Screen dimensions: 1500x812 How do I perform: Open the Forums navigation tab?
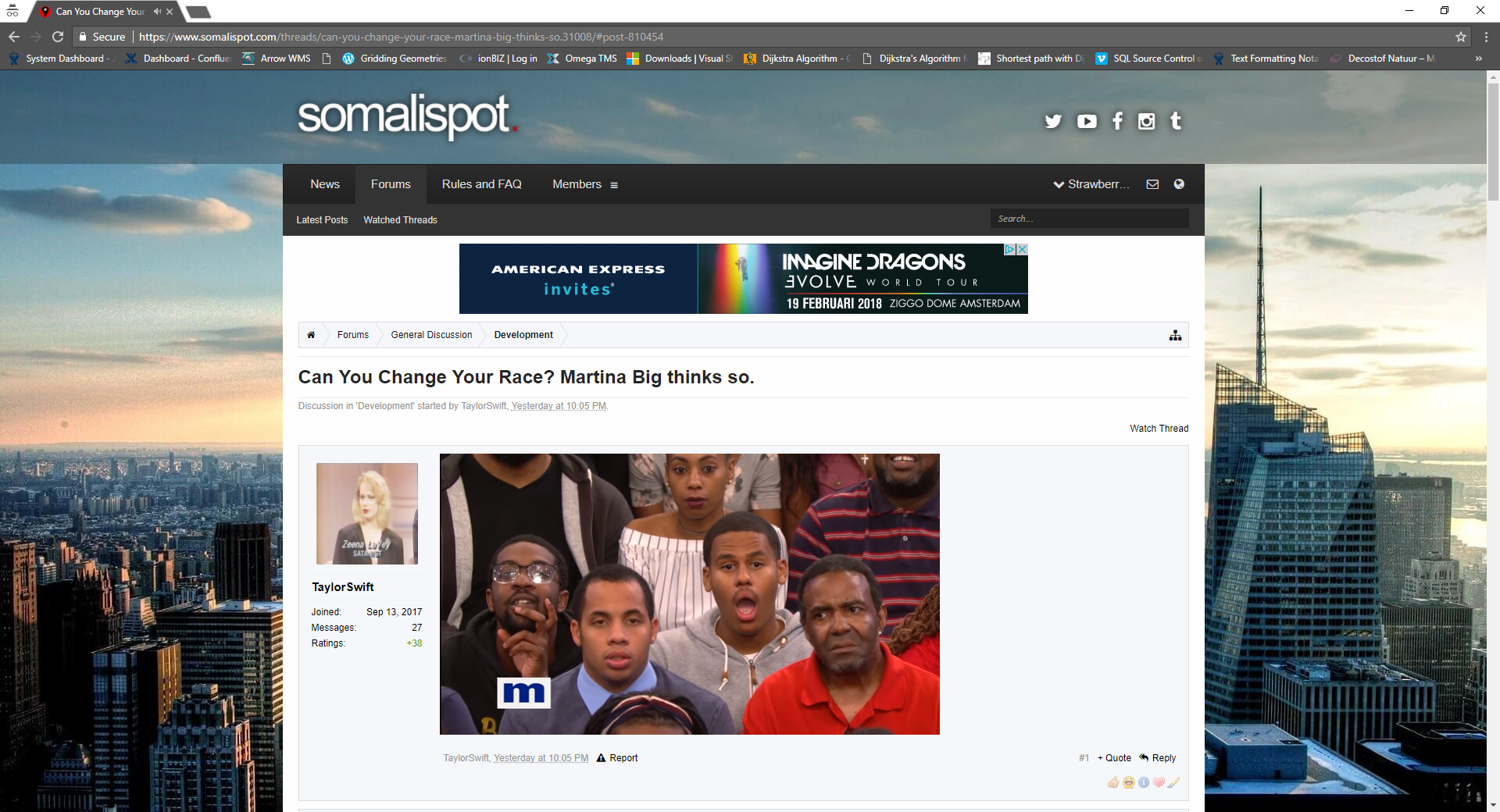[391, 184]
